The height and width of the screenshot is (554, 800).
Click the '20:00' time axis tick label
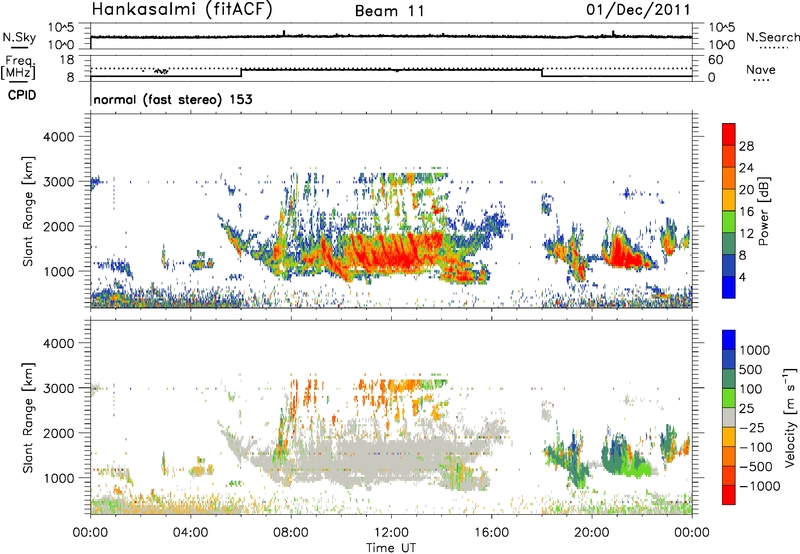pyautogui.click(x=592, y=533)
